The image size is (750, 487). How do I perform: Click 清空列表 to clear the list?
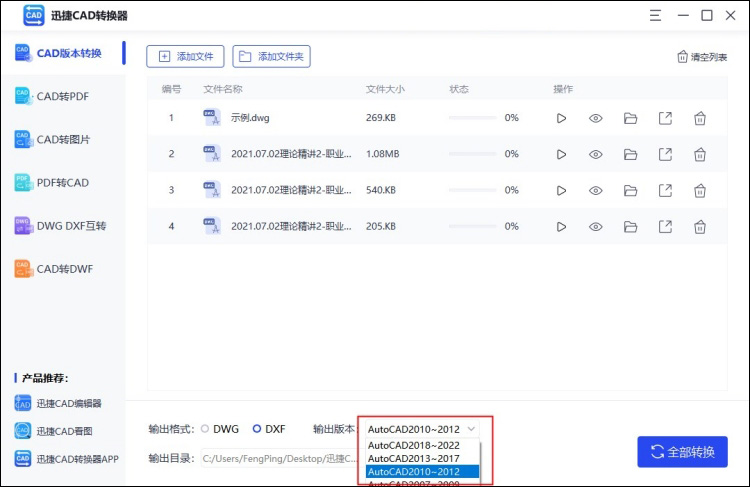(x=702, y=57)
